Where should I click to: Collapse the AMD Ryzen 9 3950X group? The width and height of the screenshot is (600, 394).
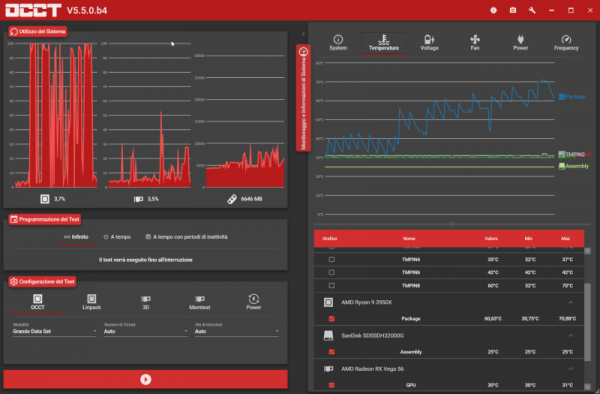pyautogui.click(x=571, y=302)
